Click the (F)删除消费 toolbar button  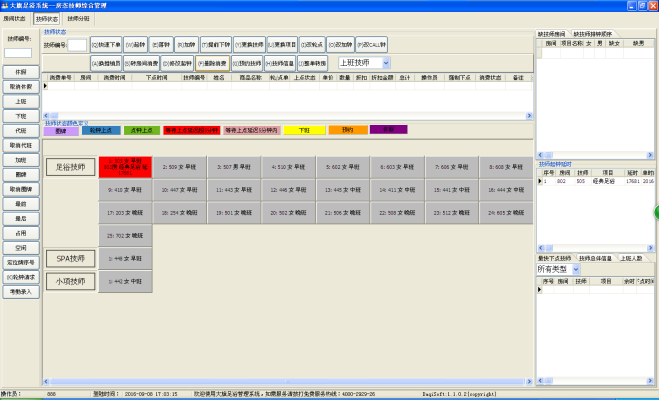click(x=213, y=62)
